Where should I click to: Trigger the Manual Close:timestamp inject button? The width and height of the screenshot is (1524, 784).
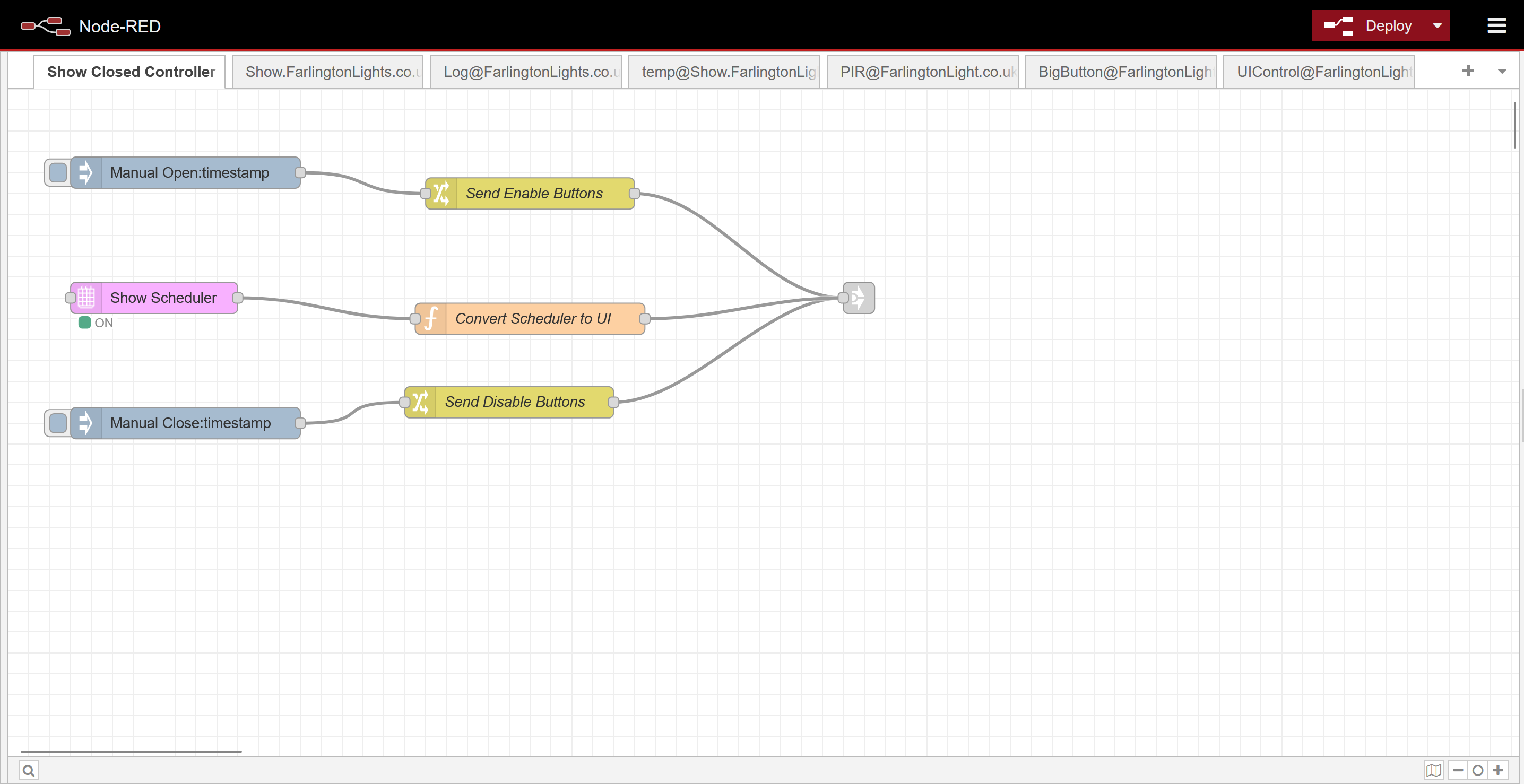tap(58, 423)
